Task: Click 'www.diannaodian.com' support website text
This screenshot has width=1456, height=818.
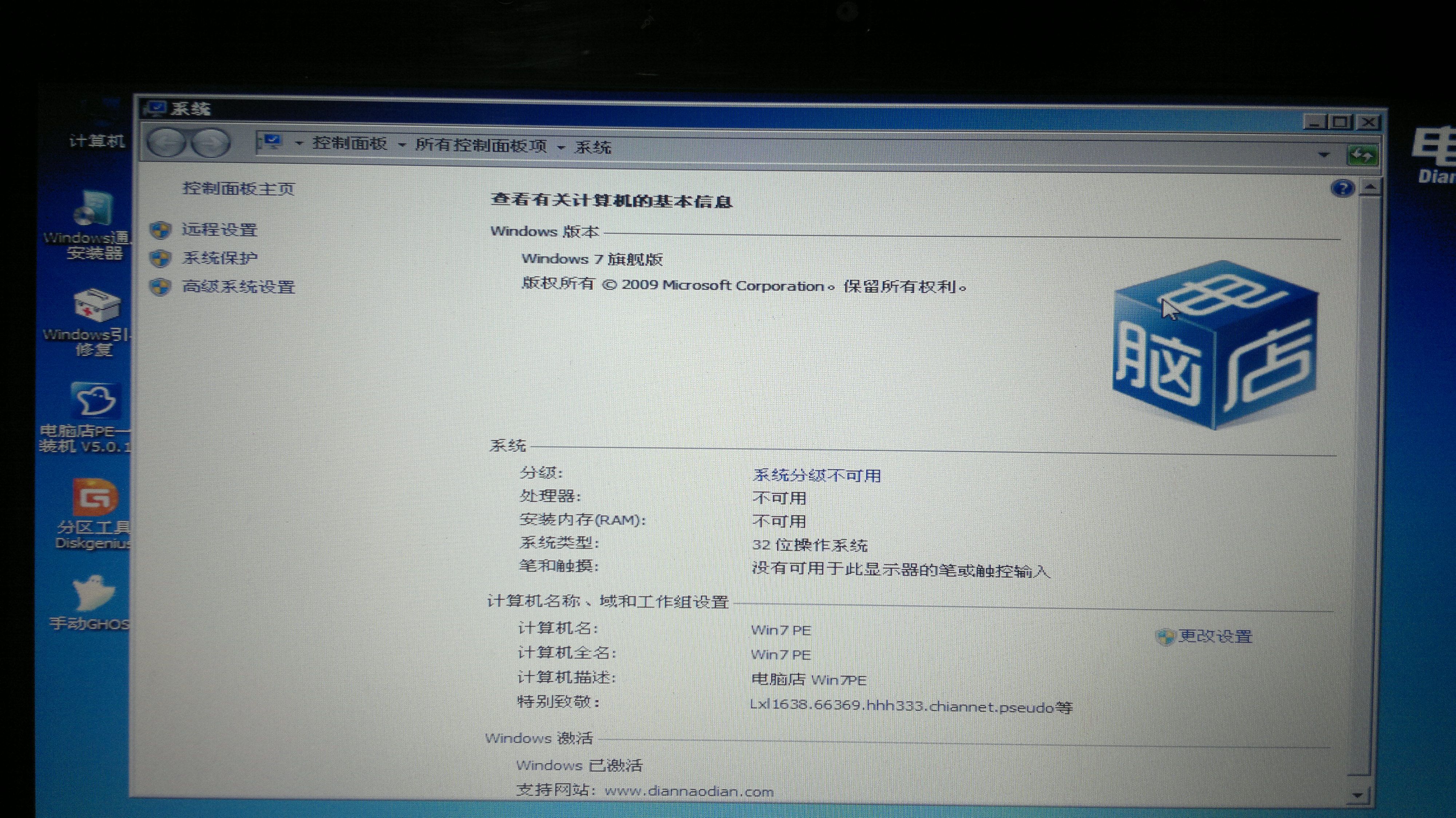Action: pyautogui.click(x=689, y=791)
